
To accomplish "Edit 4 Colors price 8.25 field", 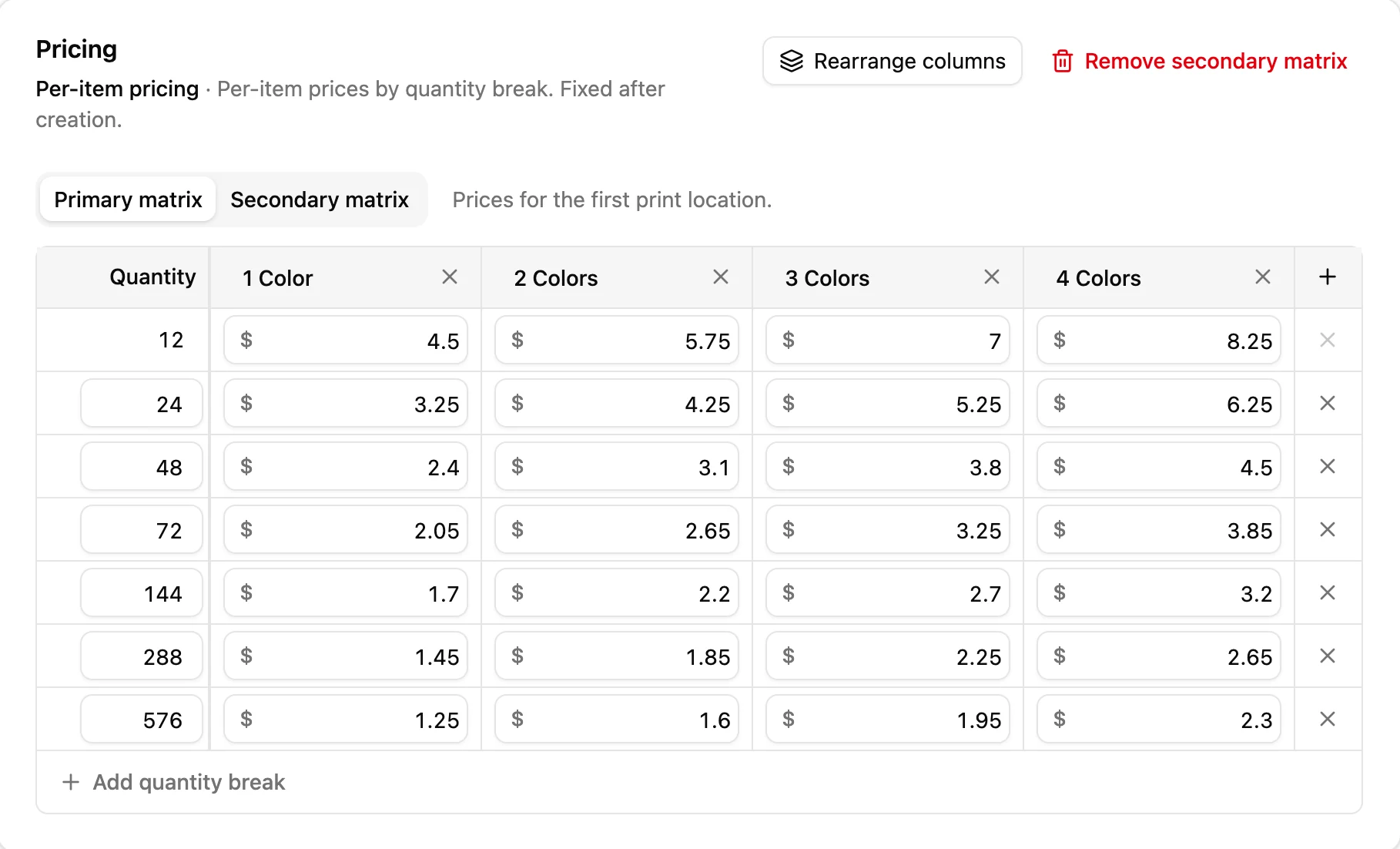I will [x=1159, y=341].
